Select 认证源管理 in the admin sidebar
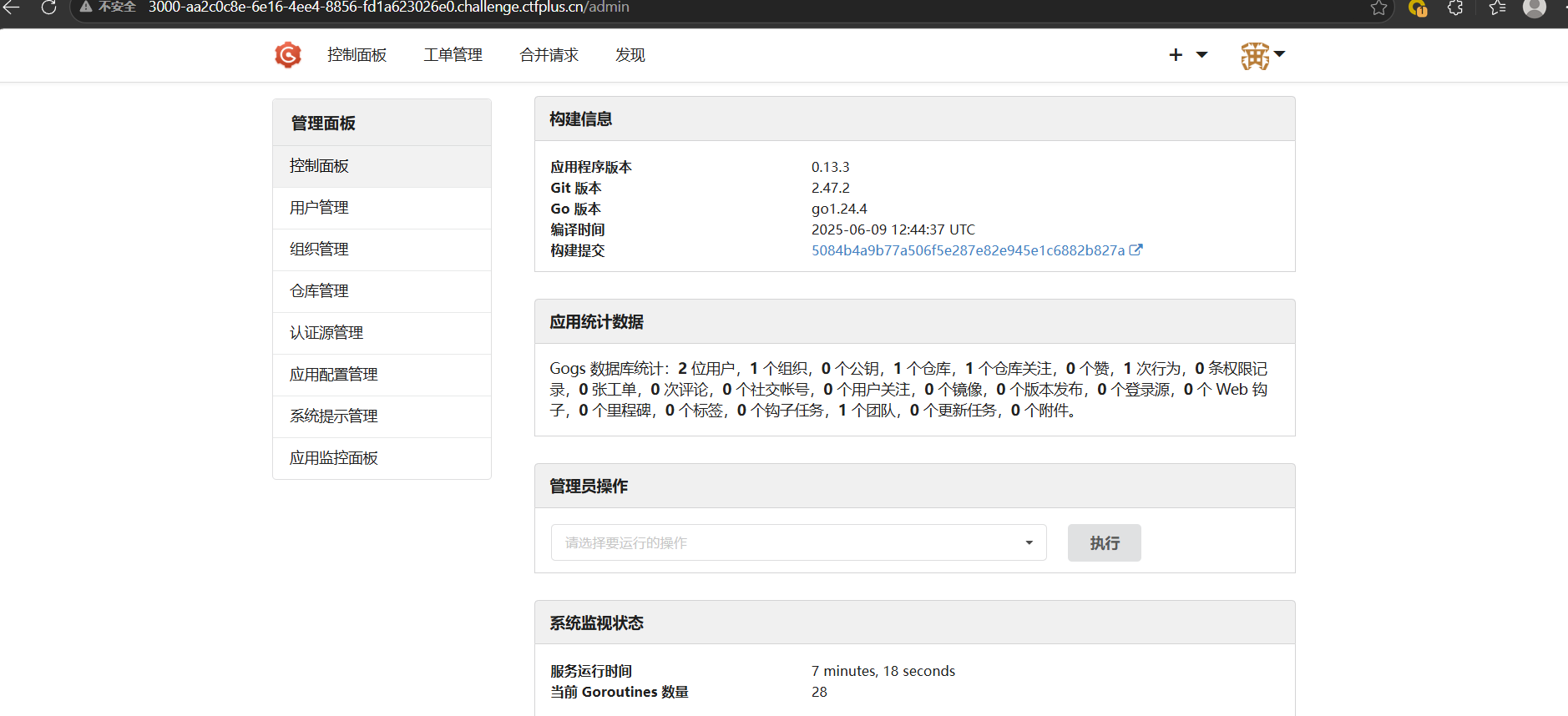 (382, 333)
